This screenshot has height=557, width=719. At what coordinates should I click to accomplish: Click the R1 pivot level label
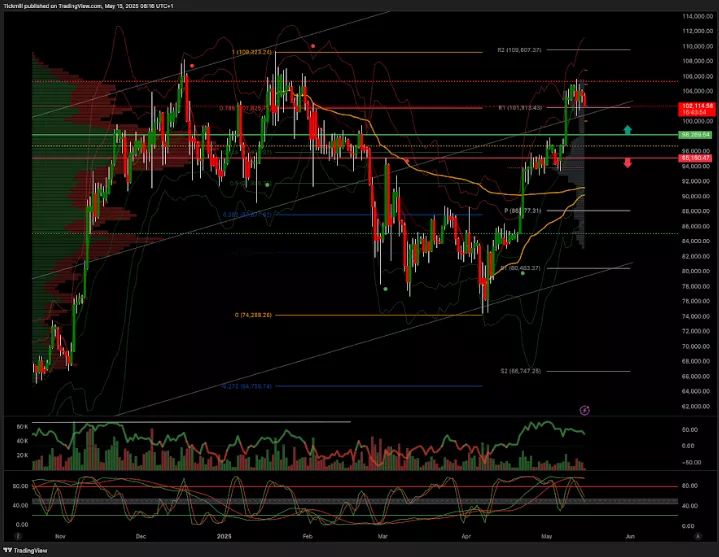[x=519, y=107]
